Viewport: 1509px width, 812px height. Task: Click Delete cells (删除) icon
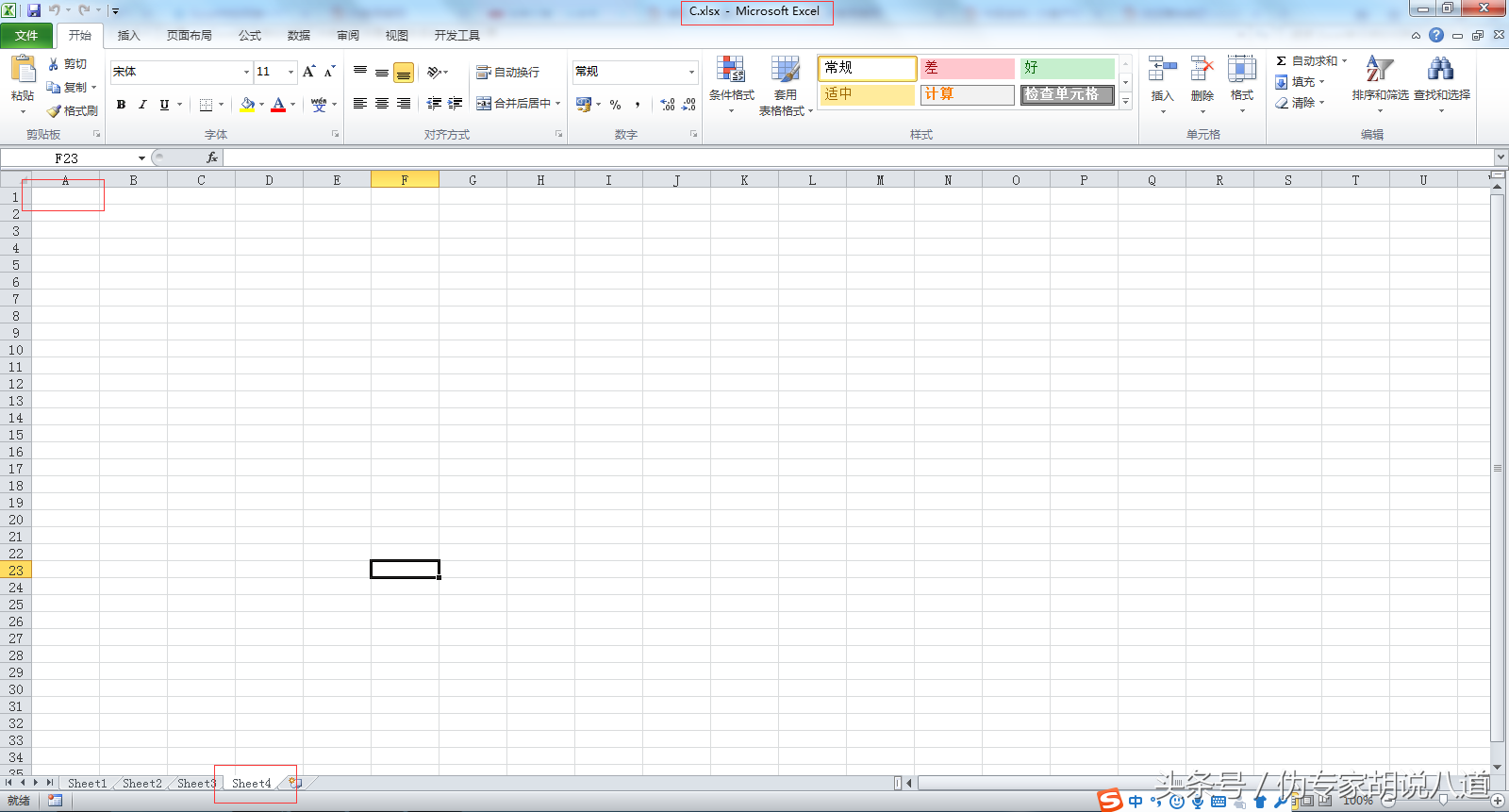pos(1202,69)
